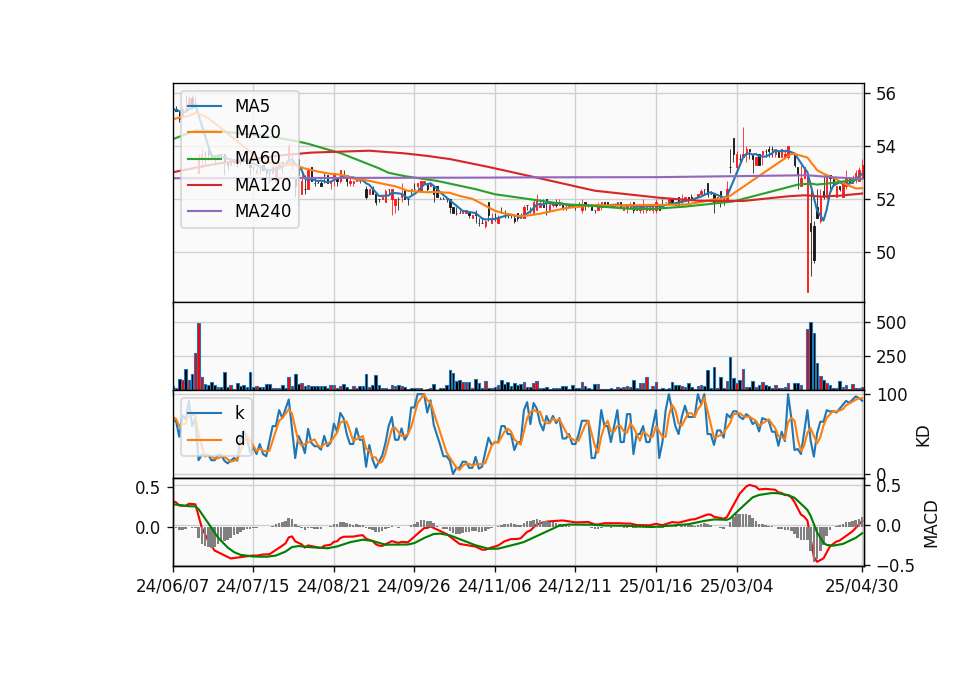Screen dimensions: 960x690
Task: Click the price axis value 54
Action: (885, 147)
